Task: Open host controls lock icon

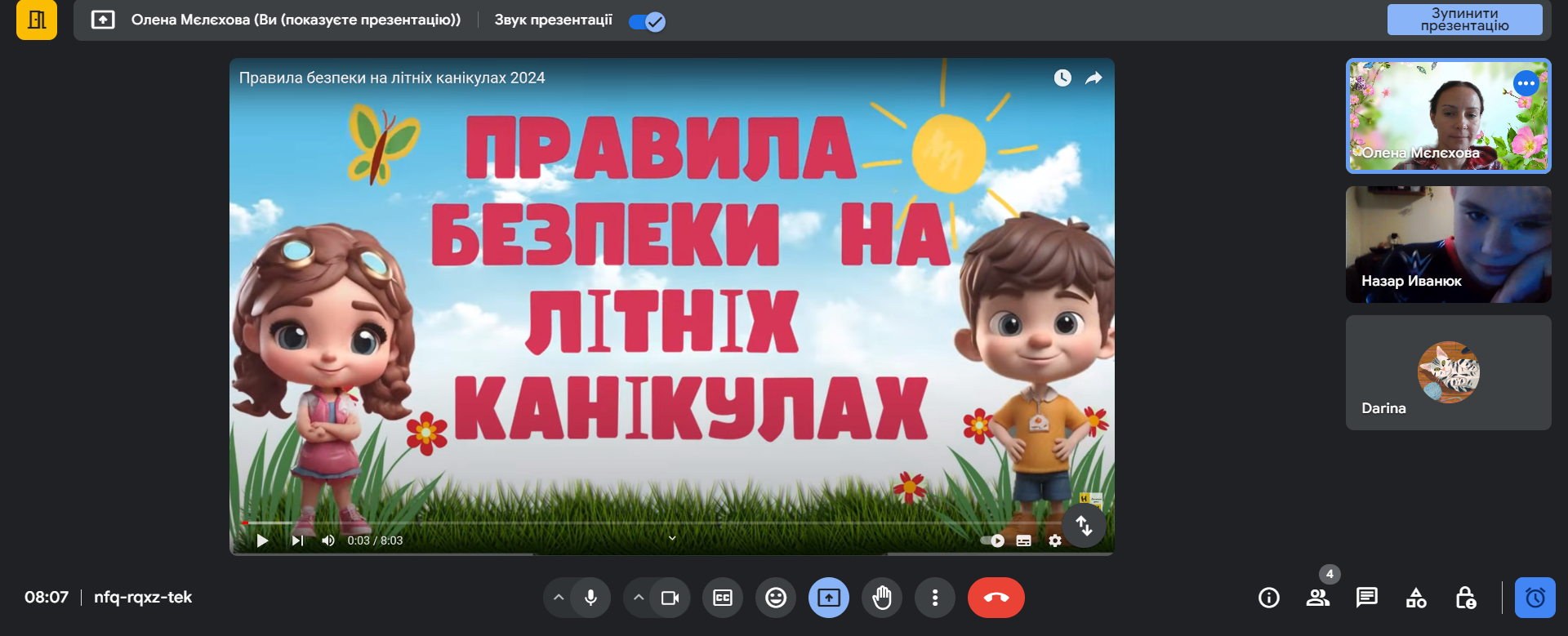Action: [1466, 598]
